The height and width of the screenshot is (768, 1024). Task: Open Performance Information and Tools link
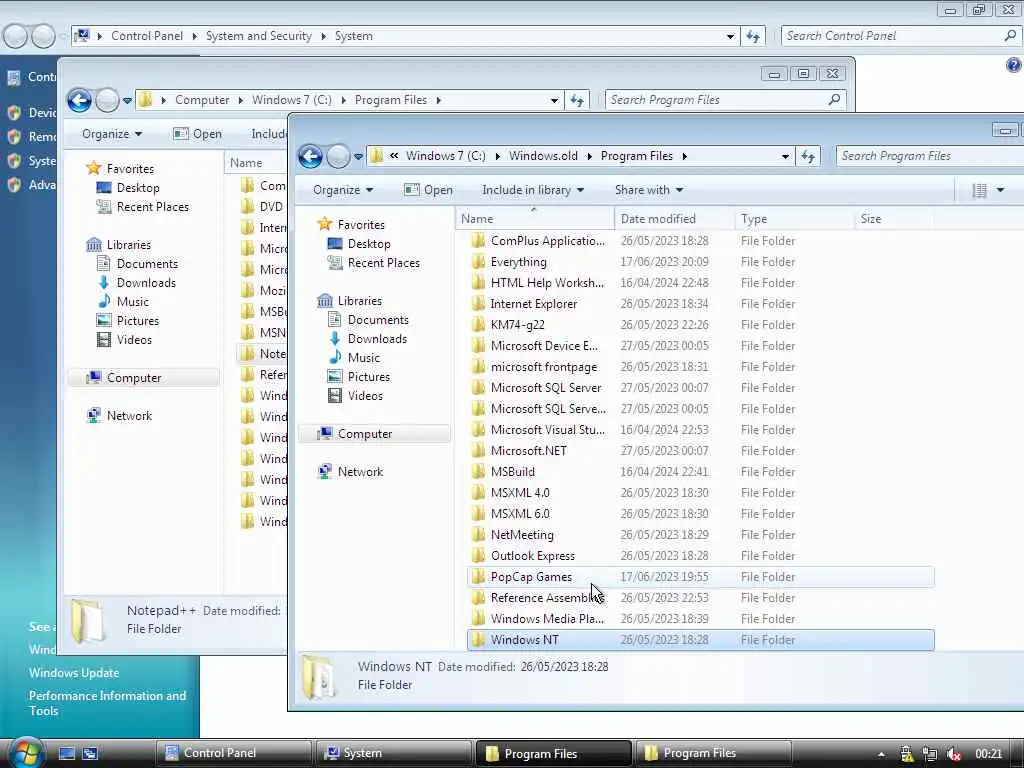pos(107,703)
